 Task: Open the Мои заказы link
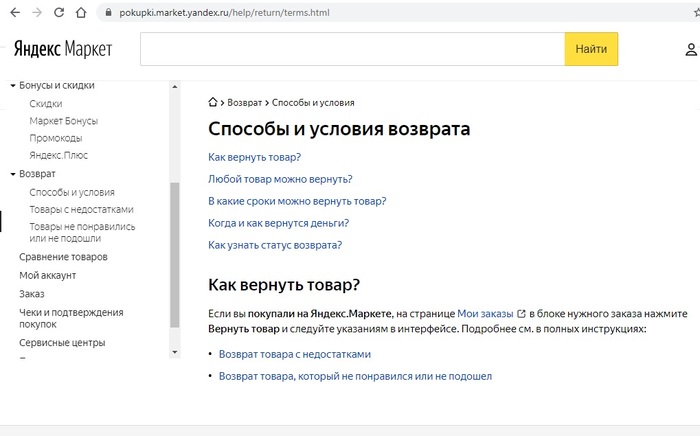(x=485, y=314)
